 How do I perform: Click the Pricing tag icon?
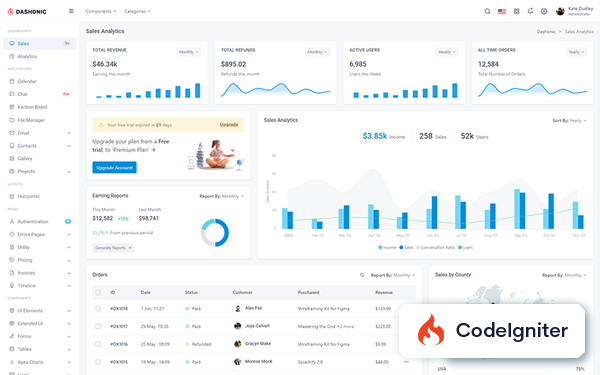coord(11,260)
